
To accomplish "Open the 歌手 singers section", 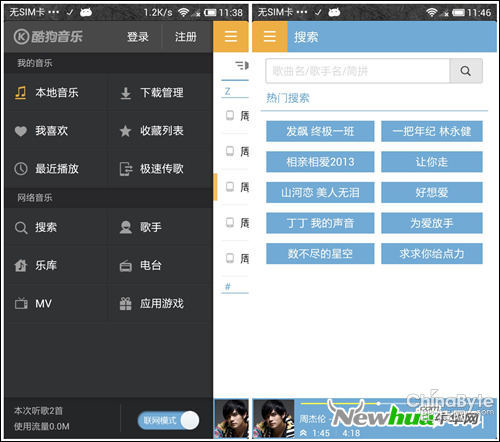I will tap(161, 227).
